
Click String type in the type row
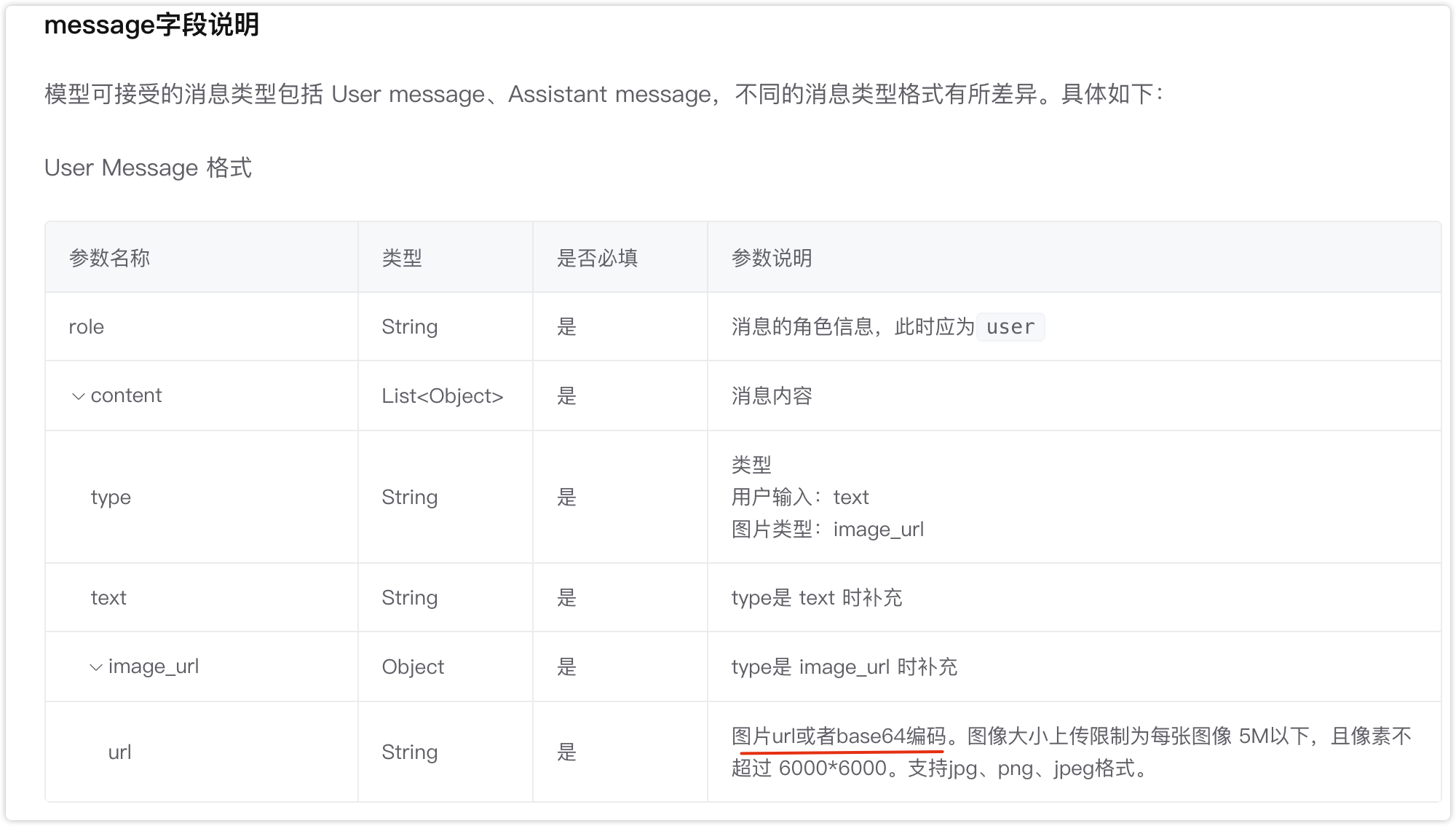click(410, 497)
